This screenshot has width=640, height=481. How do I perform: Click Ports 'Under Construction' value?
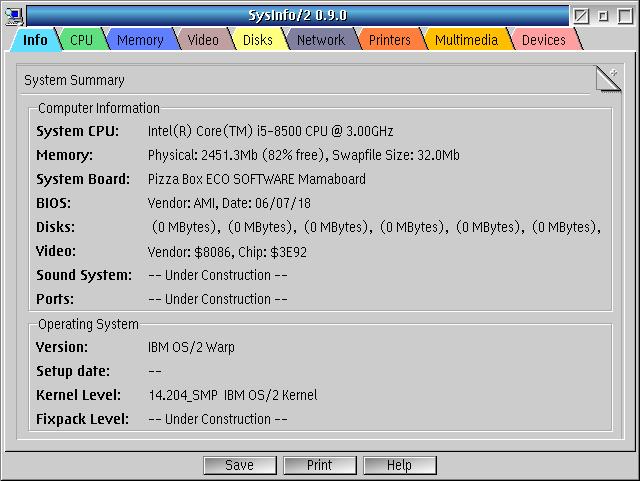[218, 299]
